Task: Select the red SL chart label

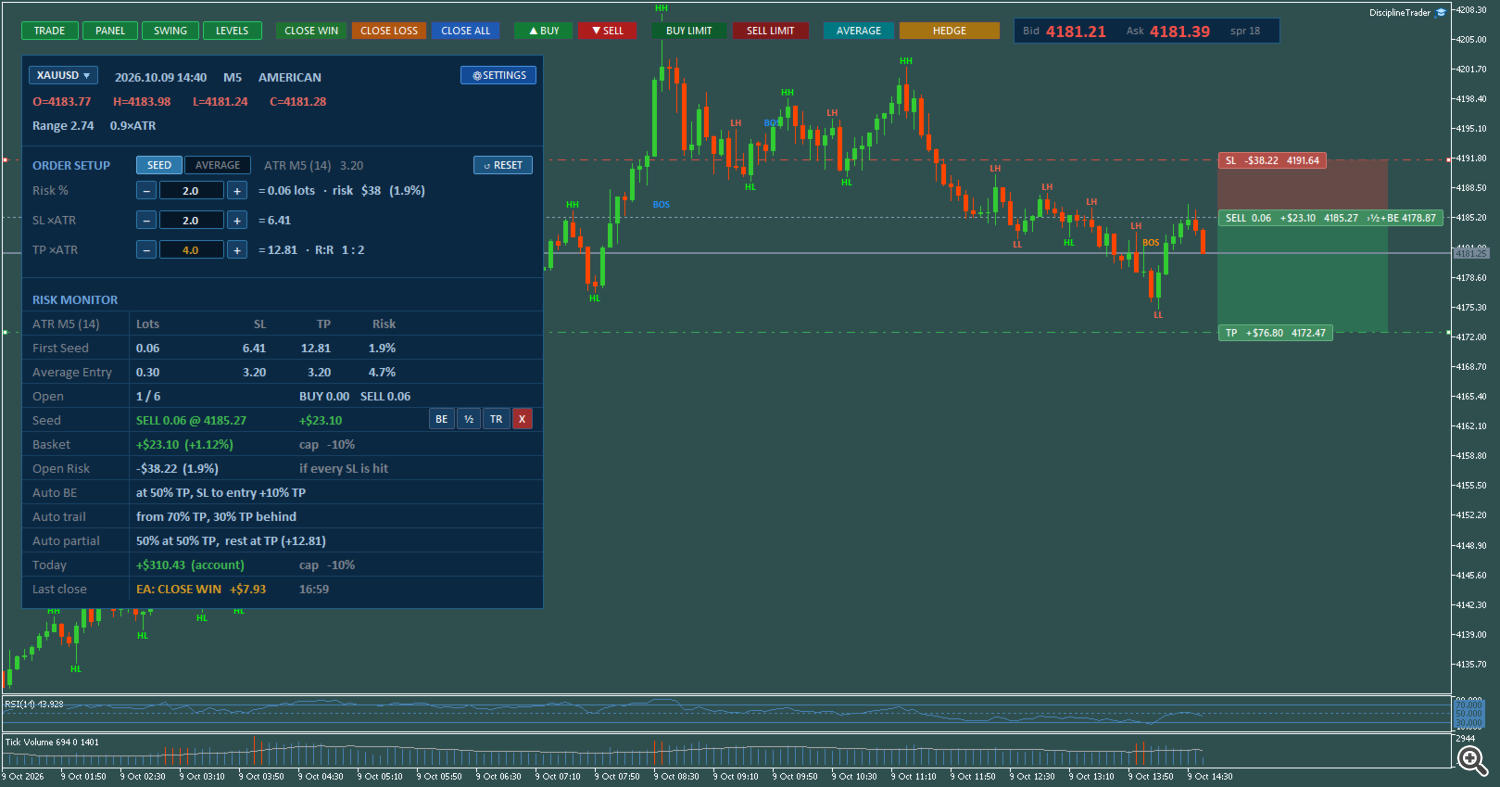Action: 1272,160
